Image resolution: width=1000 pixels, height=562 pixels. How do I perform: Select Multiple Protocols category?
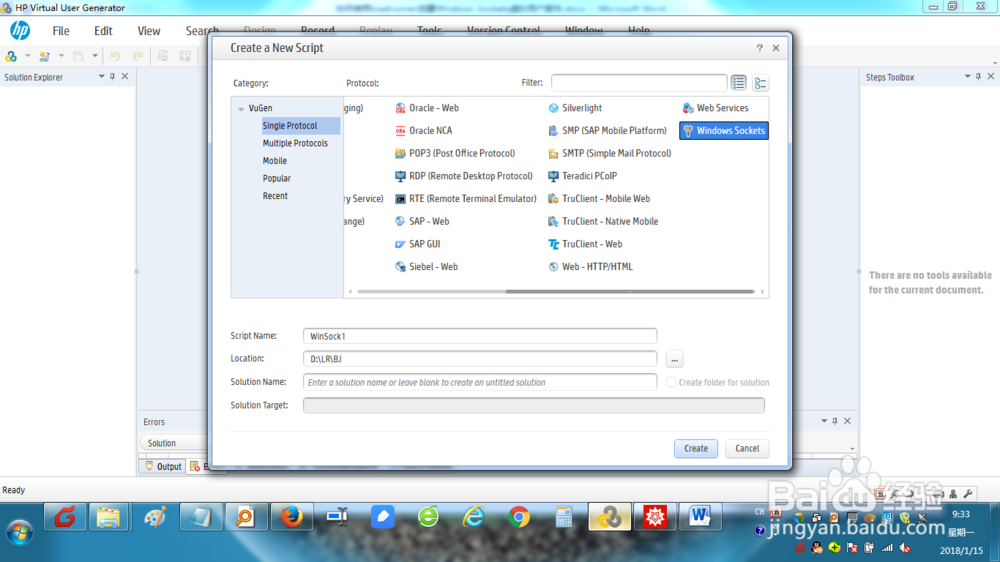click(295, 143)
